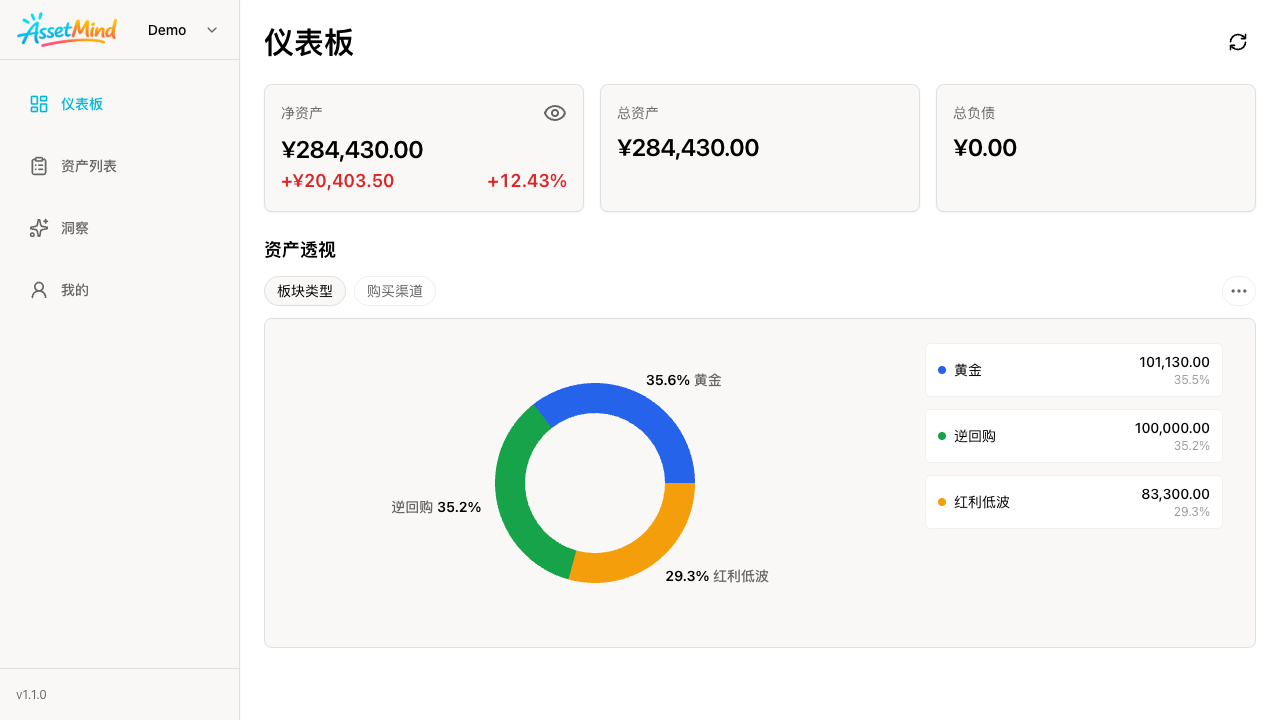Image resolution: width=1280 pixels, height=720 pixels.
Task: Open the 黄金 legend row
Action: pyautogui.click(x=1073, y=370)
